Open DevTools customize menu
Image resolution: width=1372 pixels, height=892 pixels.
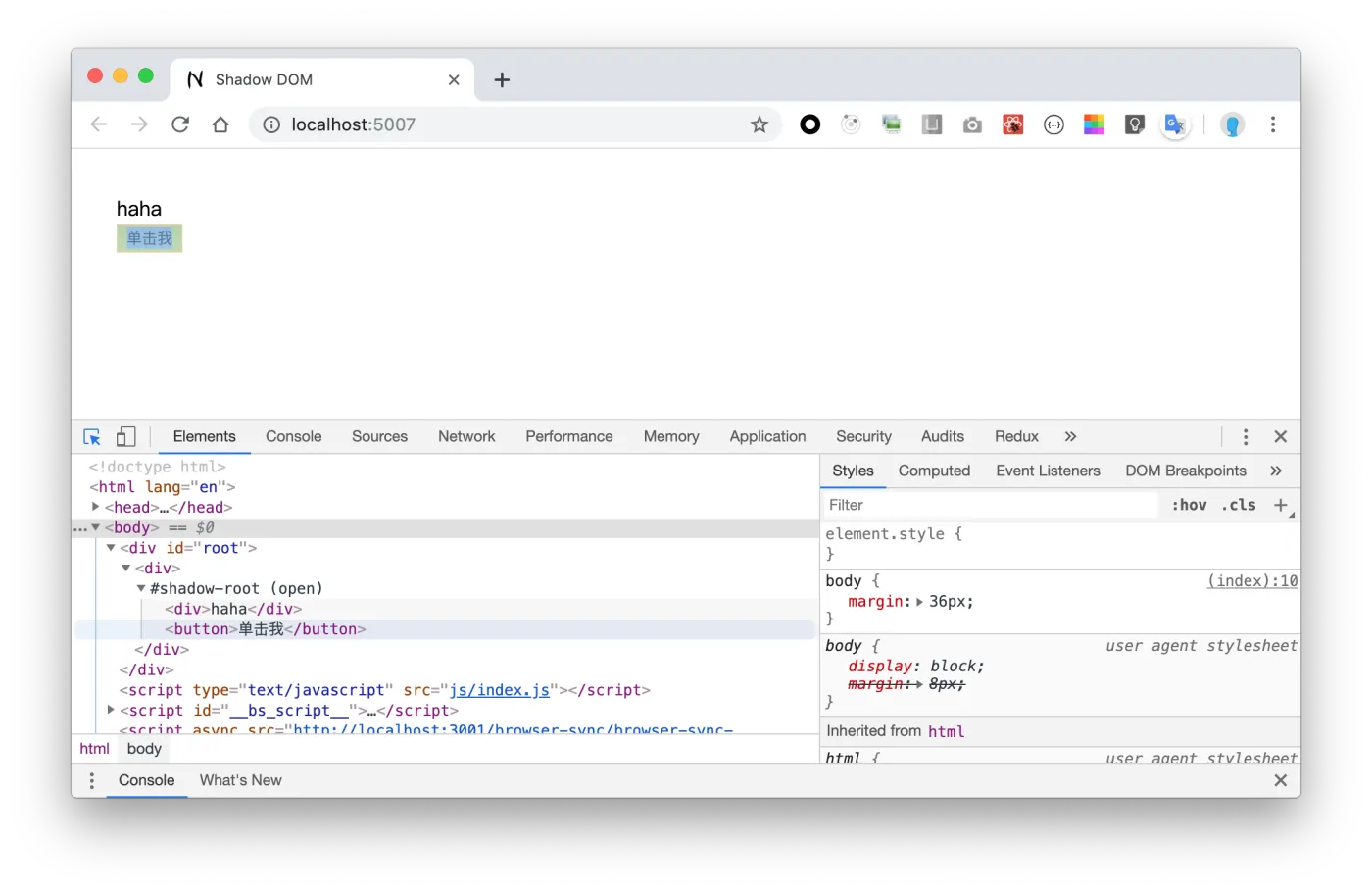tap(1246, 437)
